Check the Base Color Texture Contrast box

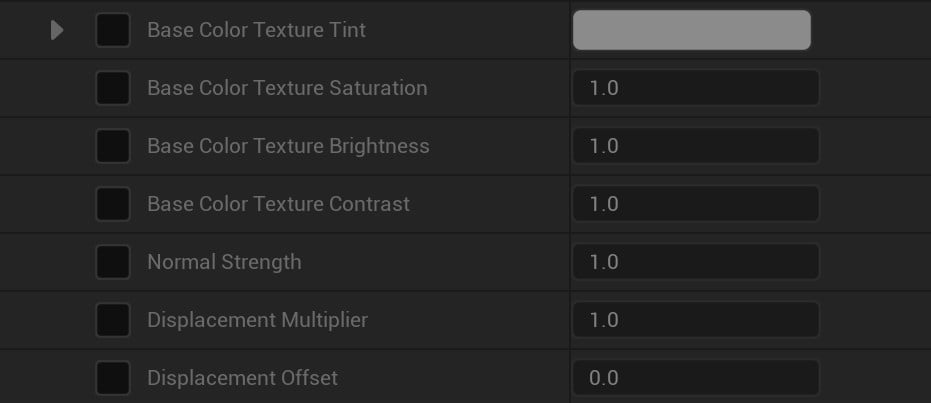pos(112,204)
